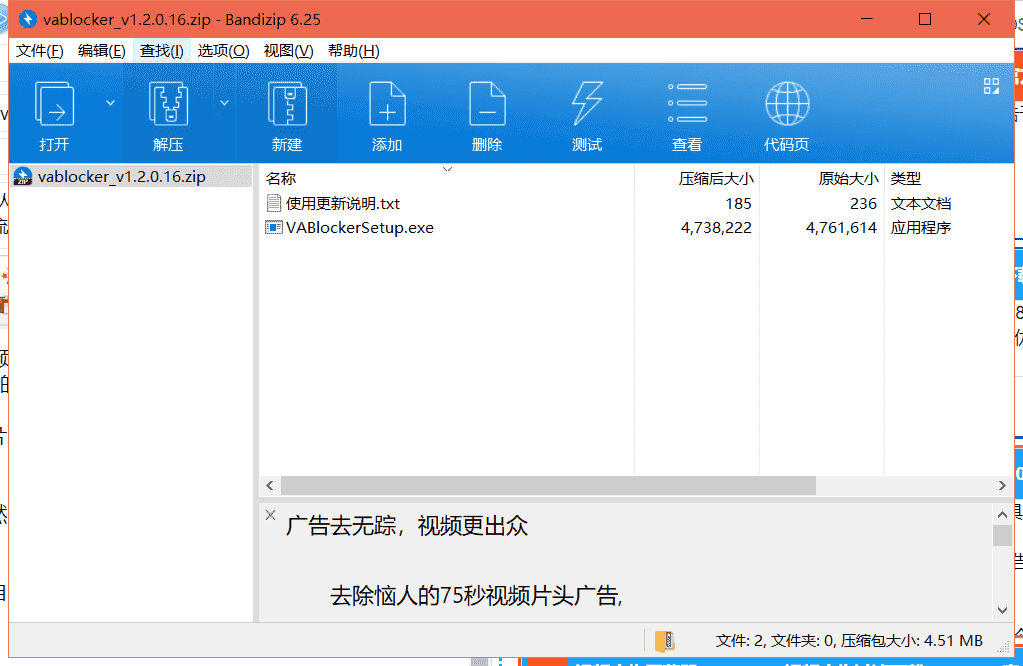Click the exe icon of VABlockerSetup.exe
This screenshot has width=1023, height=666.
(273, 228)
